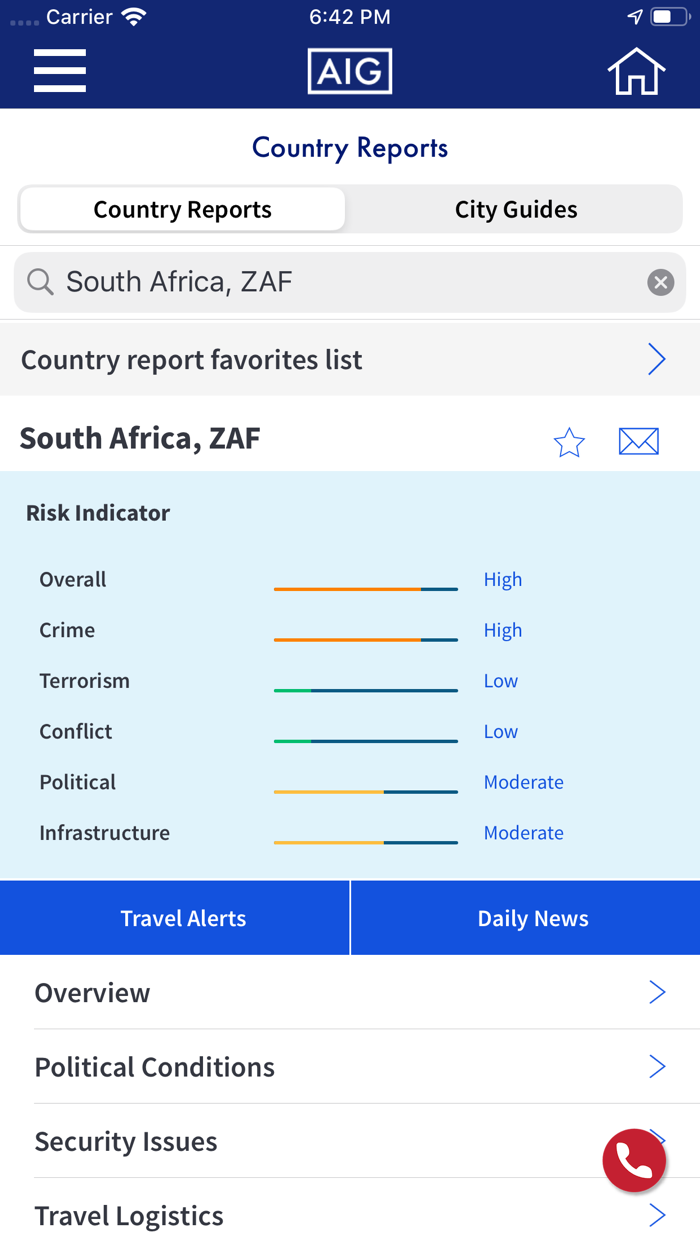Tap the AIG logo in the header
Image resolution: width=700 pixels, height=1244 pixels.
coord(350,70)
